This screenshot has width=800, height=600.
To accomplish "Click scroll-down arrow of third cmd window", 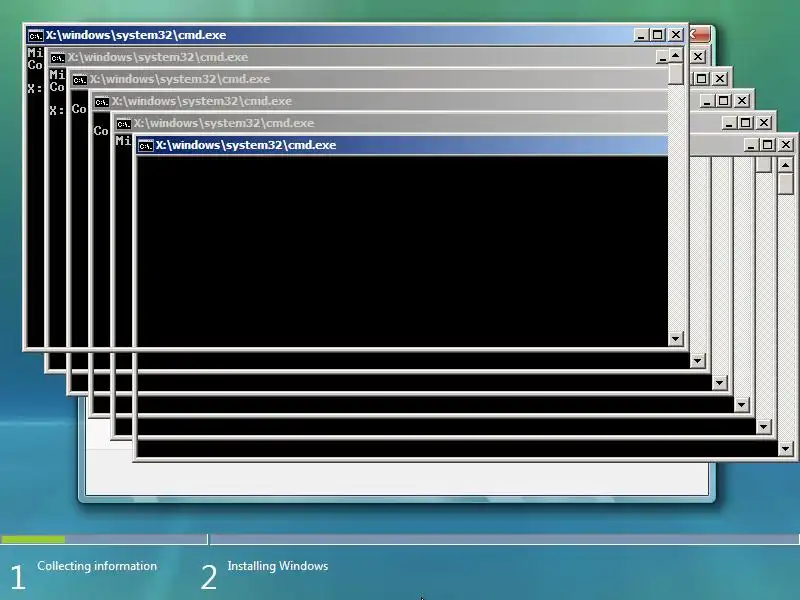I will 719,383.
